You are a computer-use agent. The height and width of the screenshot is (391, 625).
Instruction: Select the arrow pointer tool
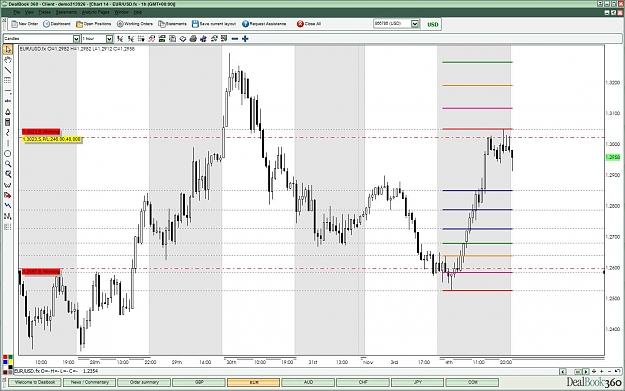pos(8,49)
